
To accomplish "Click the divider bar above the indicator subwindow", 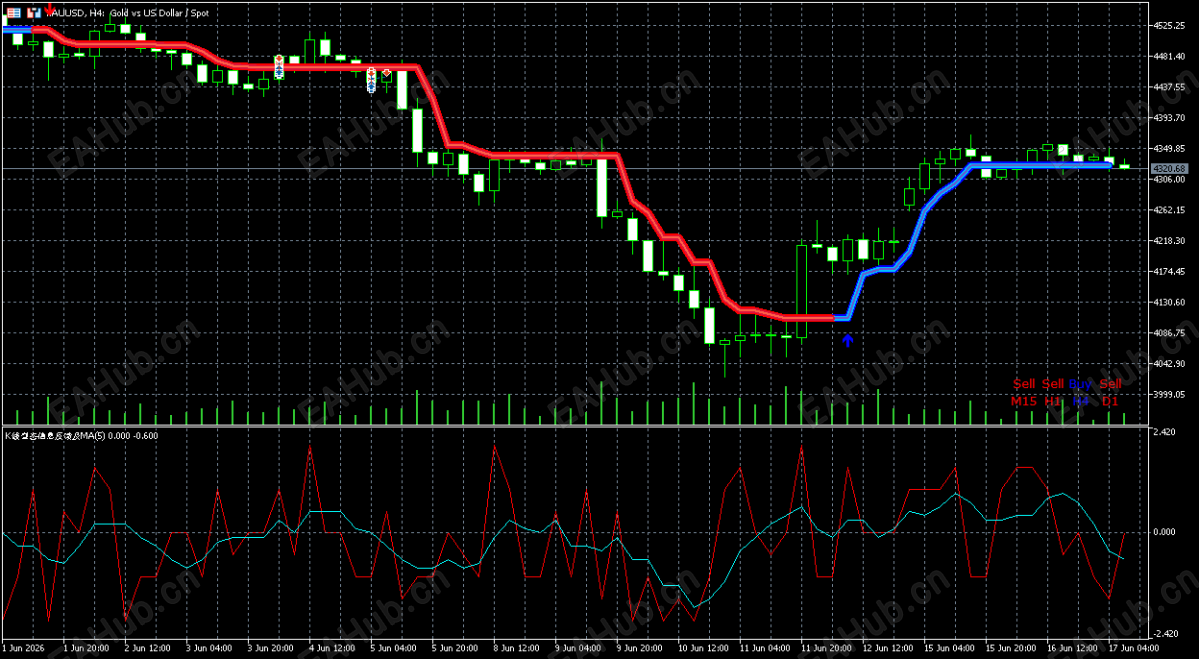I will (x=575, y=426).
